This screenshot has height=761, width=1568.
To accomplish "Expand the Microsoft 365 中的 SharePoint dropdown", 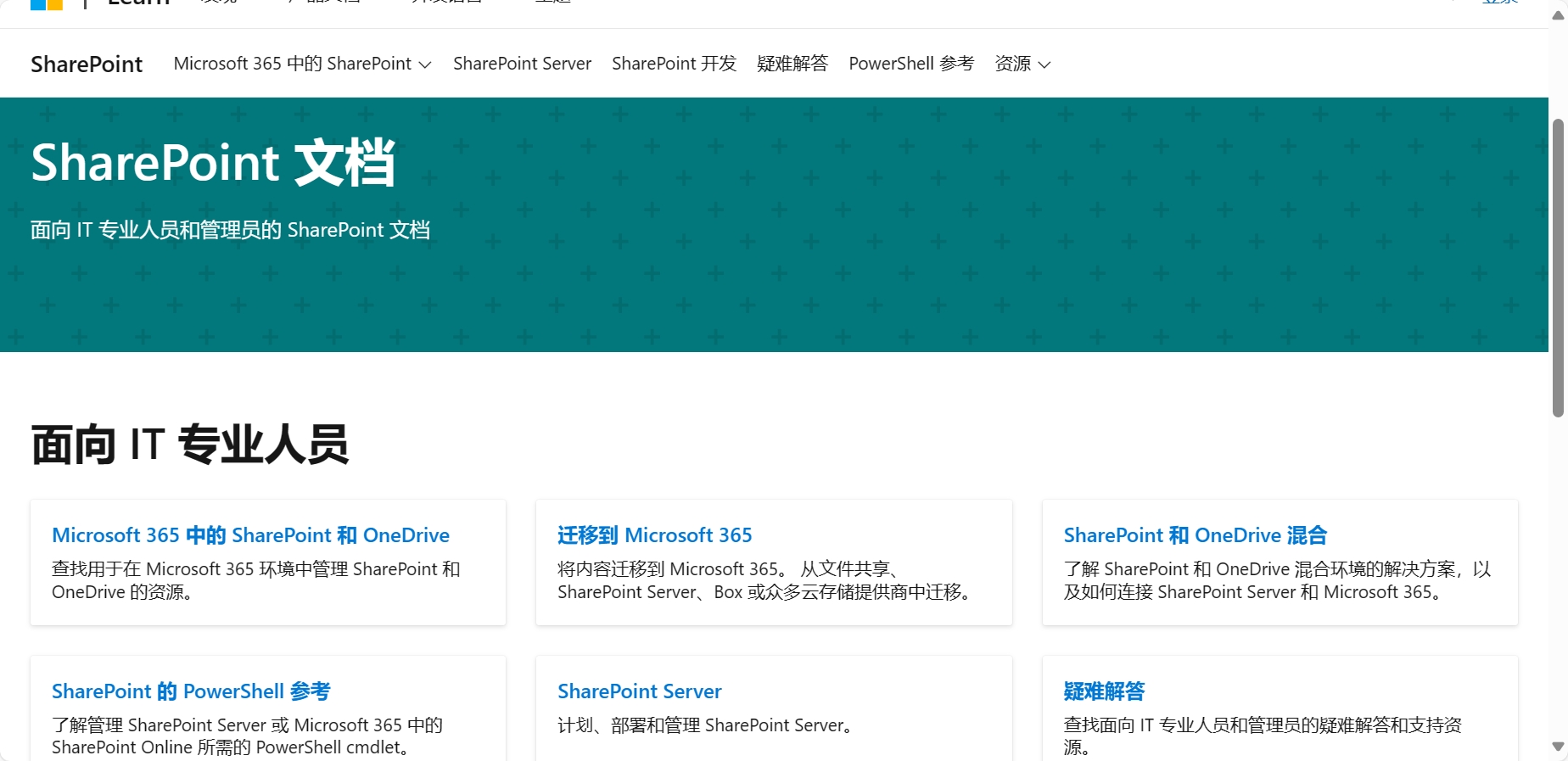I will click(x=303, y=64).
